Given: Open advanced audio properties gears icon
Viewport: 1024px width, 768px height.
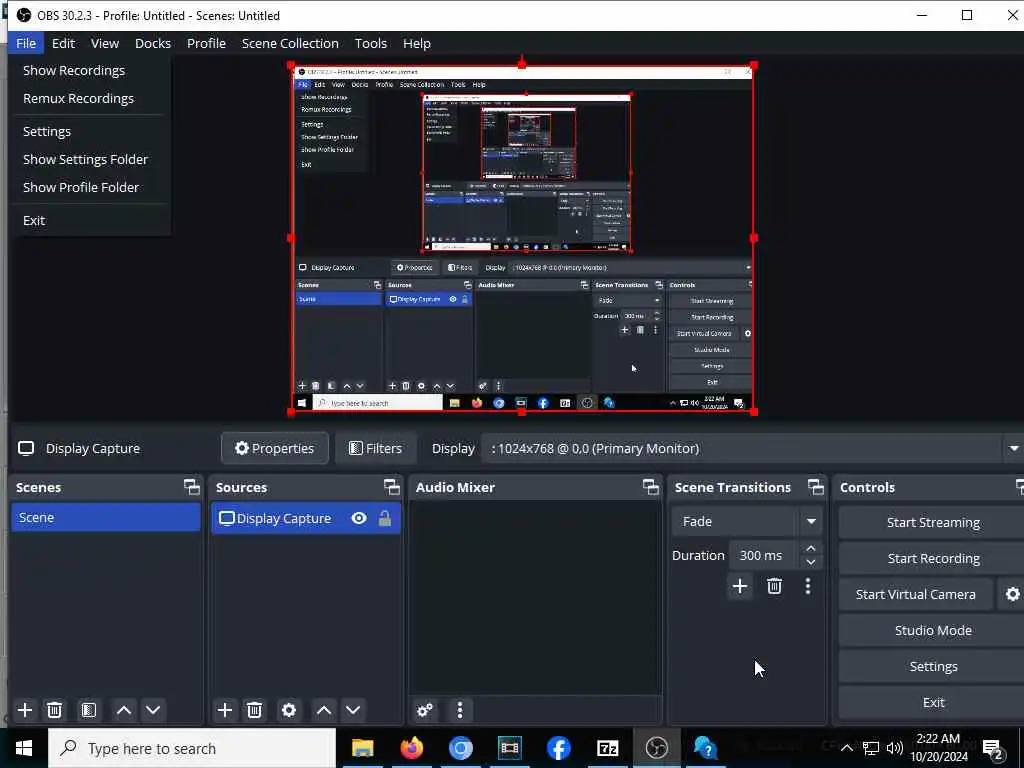Looking at the screenshot, I should click(x=424, y=710).
